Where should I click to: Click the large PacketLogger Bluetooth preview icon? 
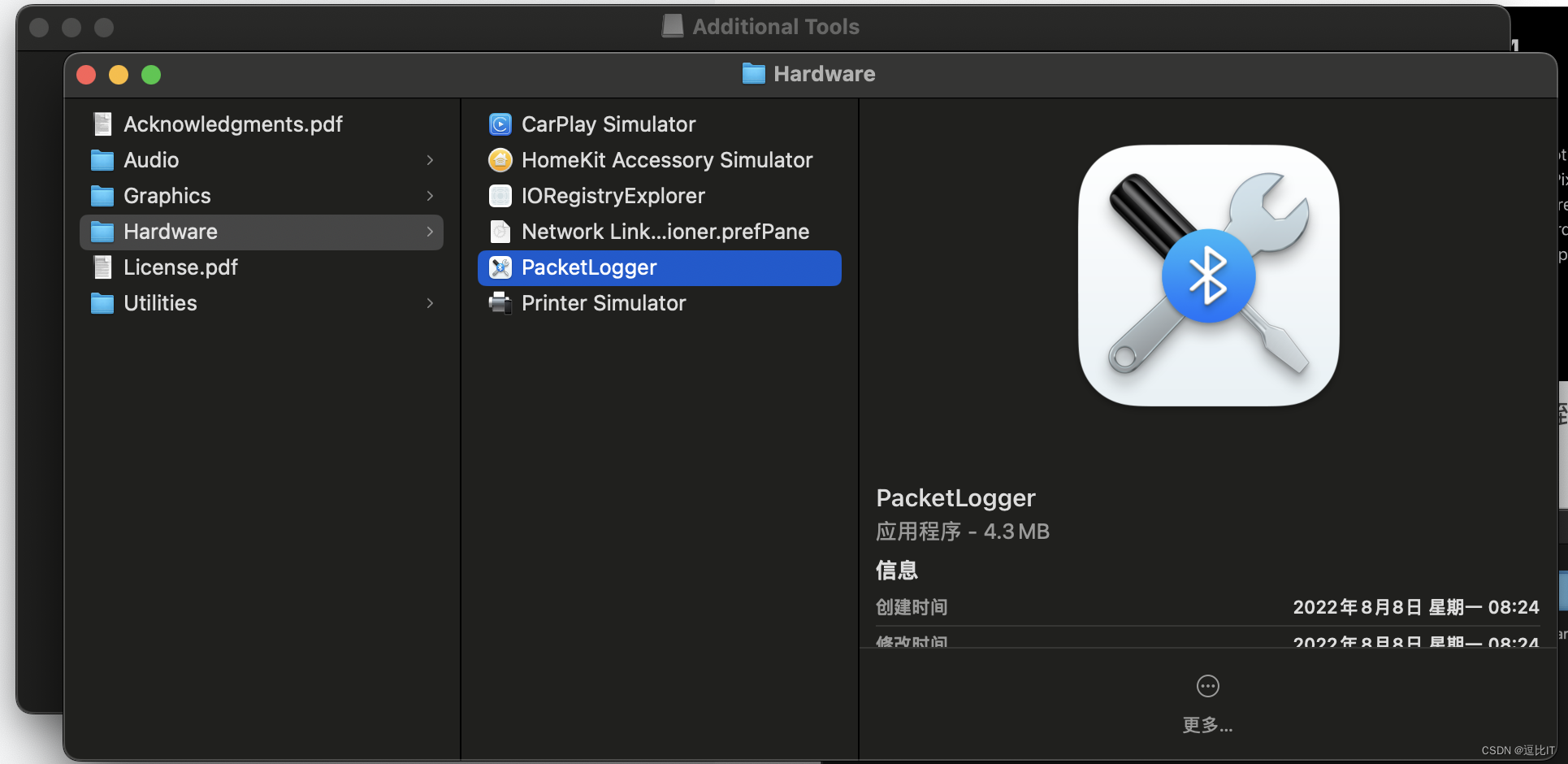point(1208,275)
